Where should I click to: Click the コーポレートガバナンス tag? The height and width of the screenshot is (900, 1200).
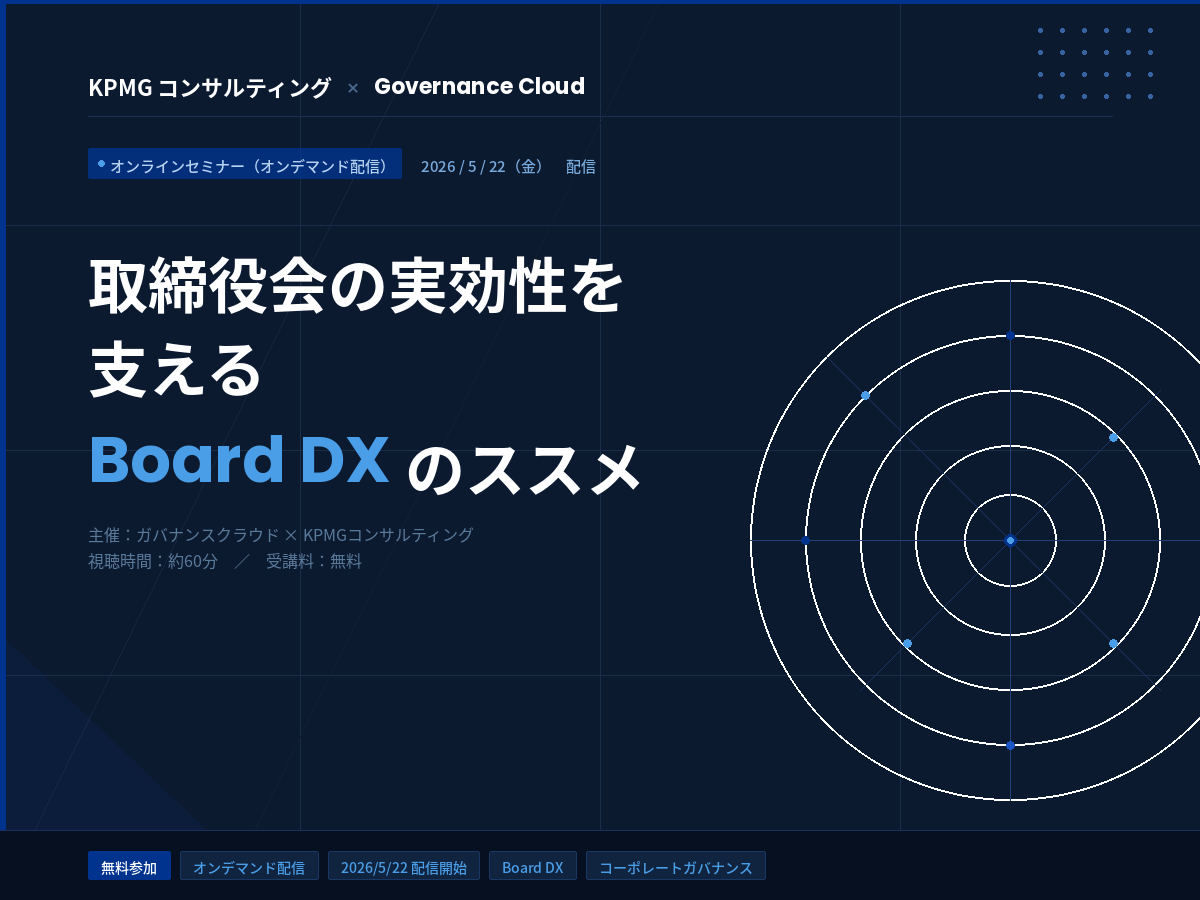pyautogui.click(x=676, y=866)
